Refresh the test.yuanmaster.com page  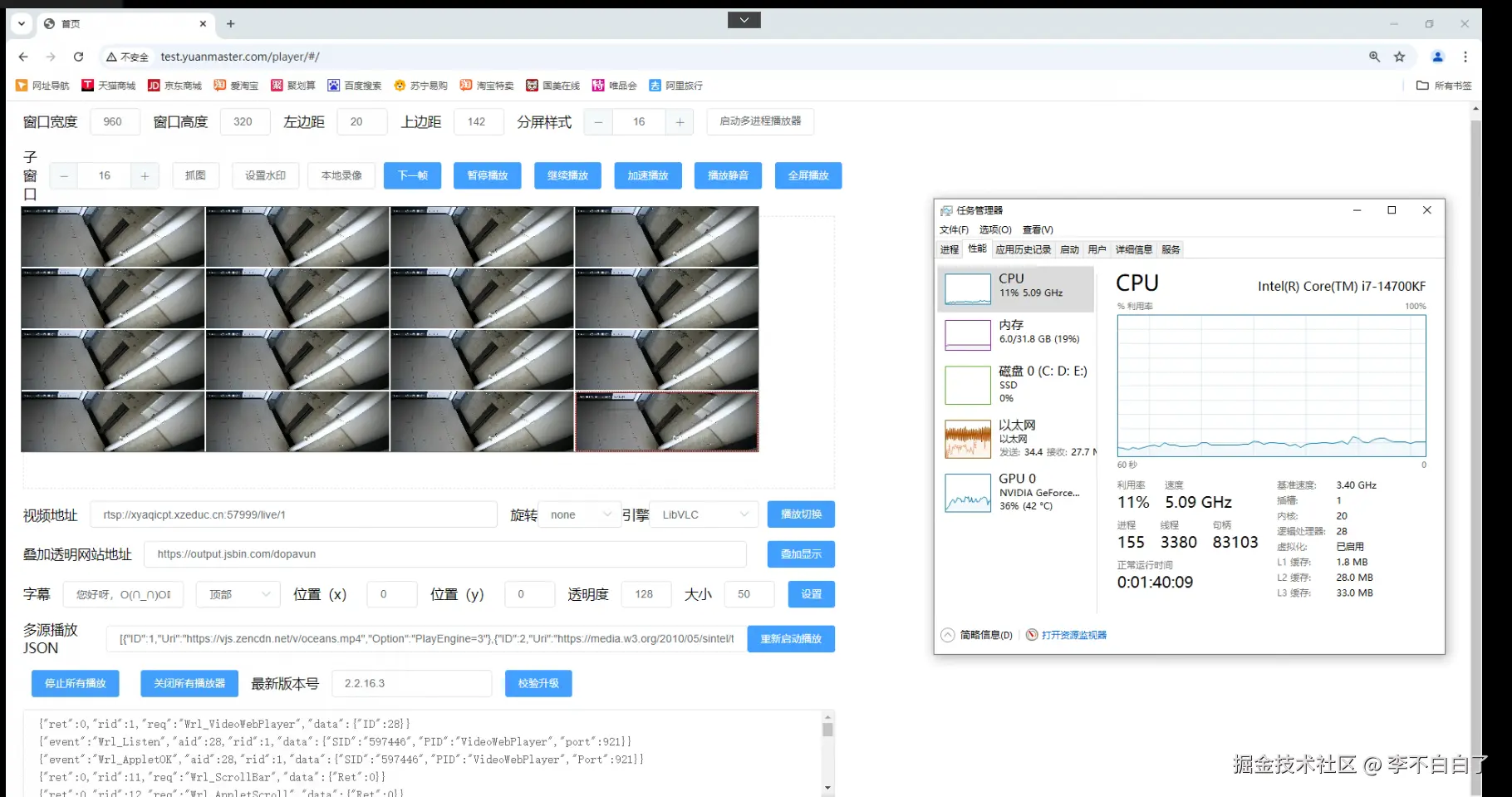[78, 57]
